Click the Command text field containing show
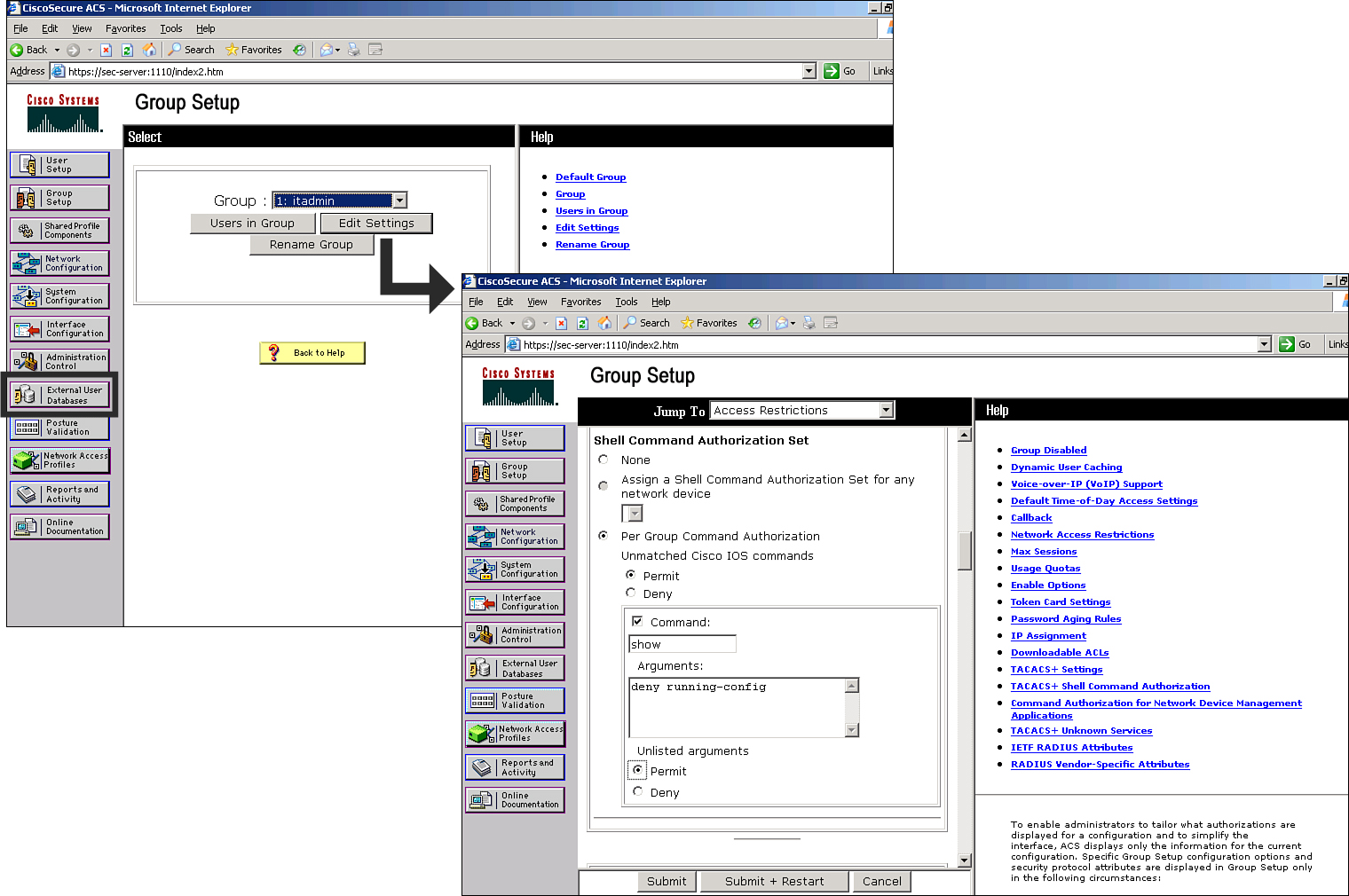Screen dimensions: 1349x896 coord(682,644)
